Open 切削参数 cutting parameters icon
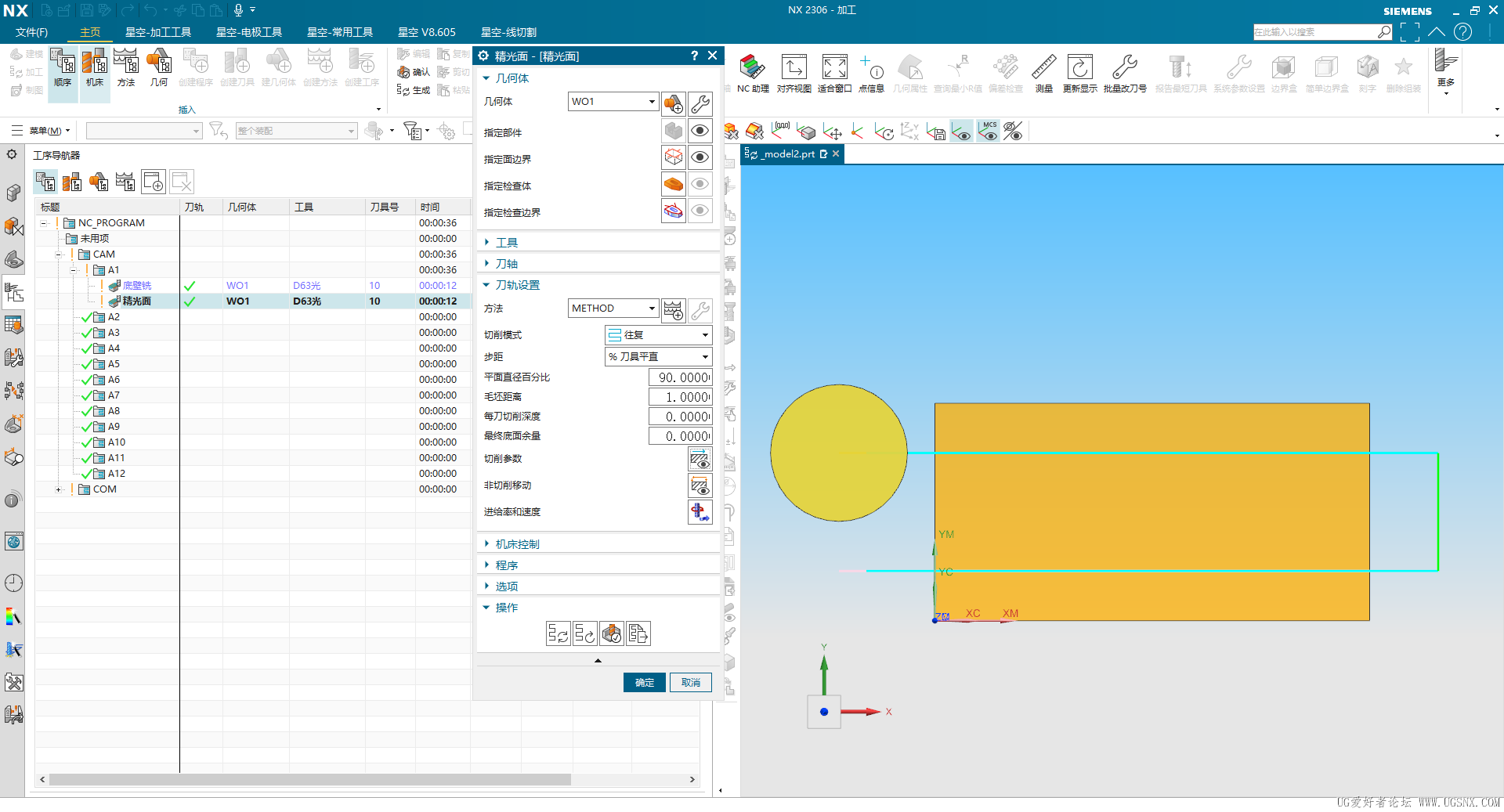 click(x=700, y=459)
